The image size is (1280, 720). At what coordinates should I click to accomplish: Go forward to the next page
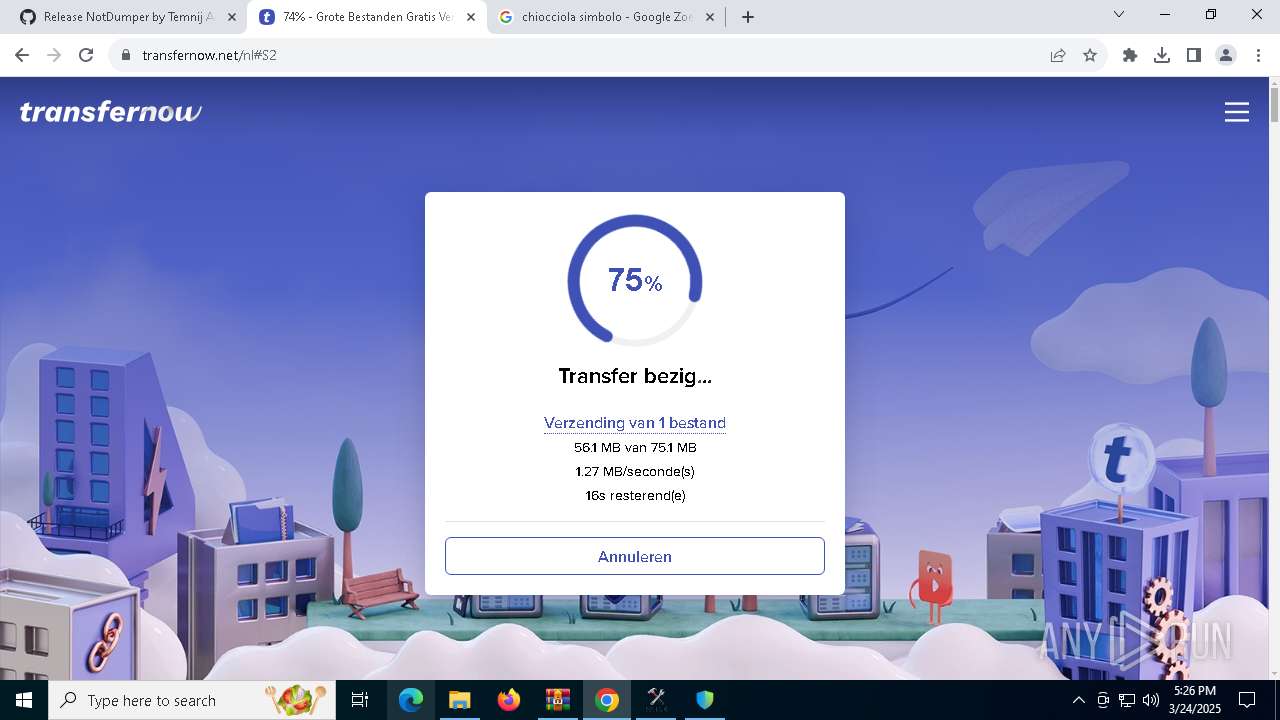coord(54,55)
